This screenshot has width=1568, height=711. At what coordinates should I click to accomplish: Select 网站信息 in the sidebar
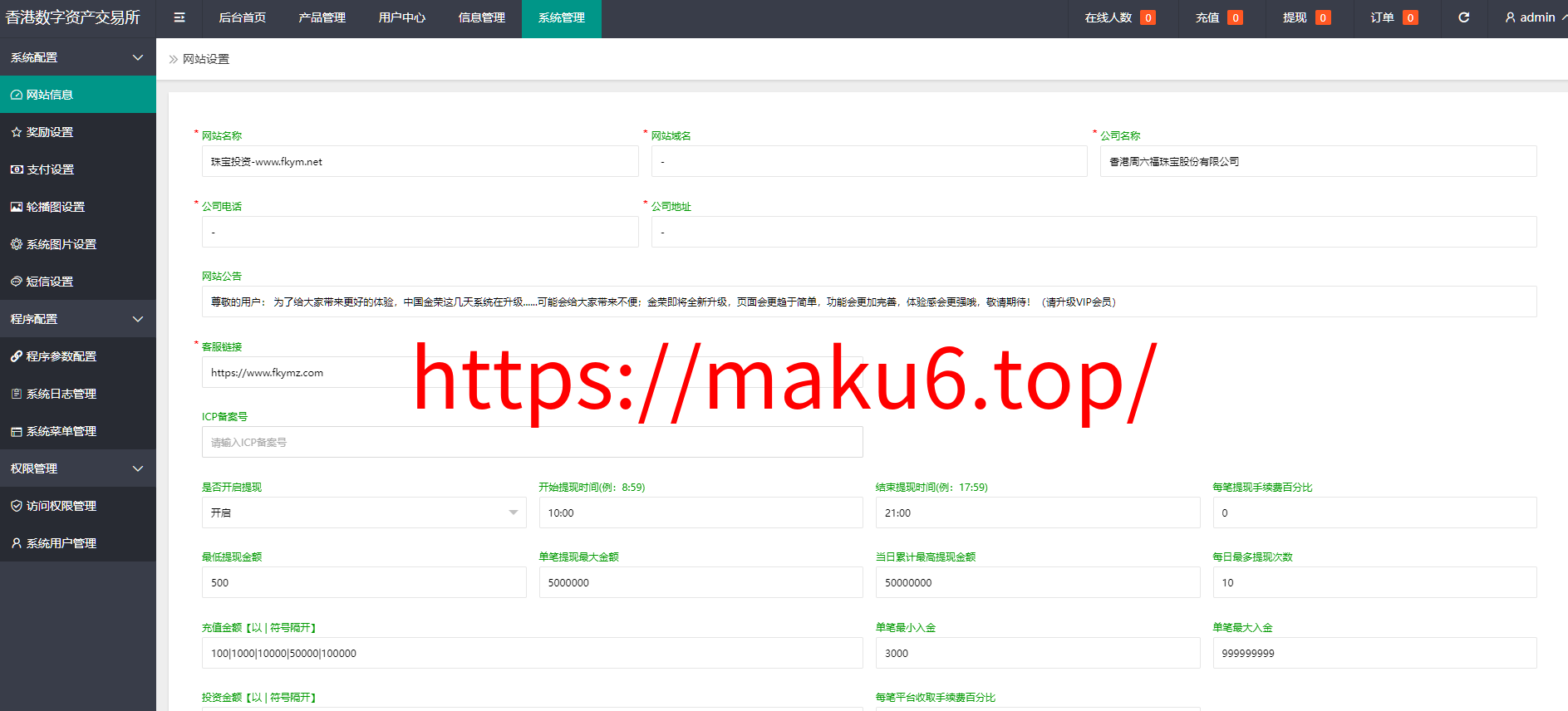pyautogui.click(x=78, y=95)
